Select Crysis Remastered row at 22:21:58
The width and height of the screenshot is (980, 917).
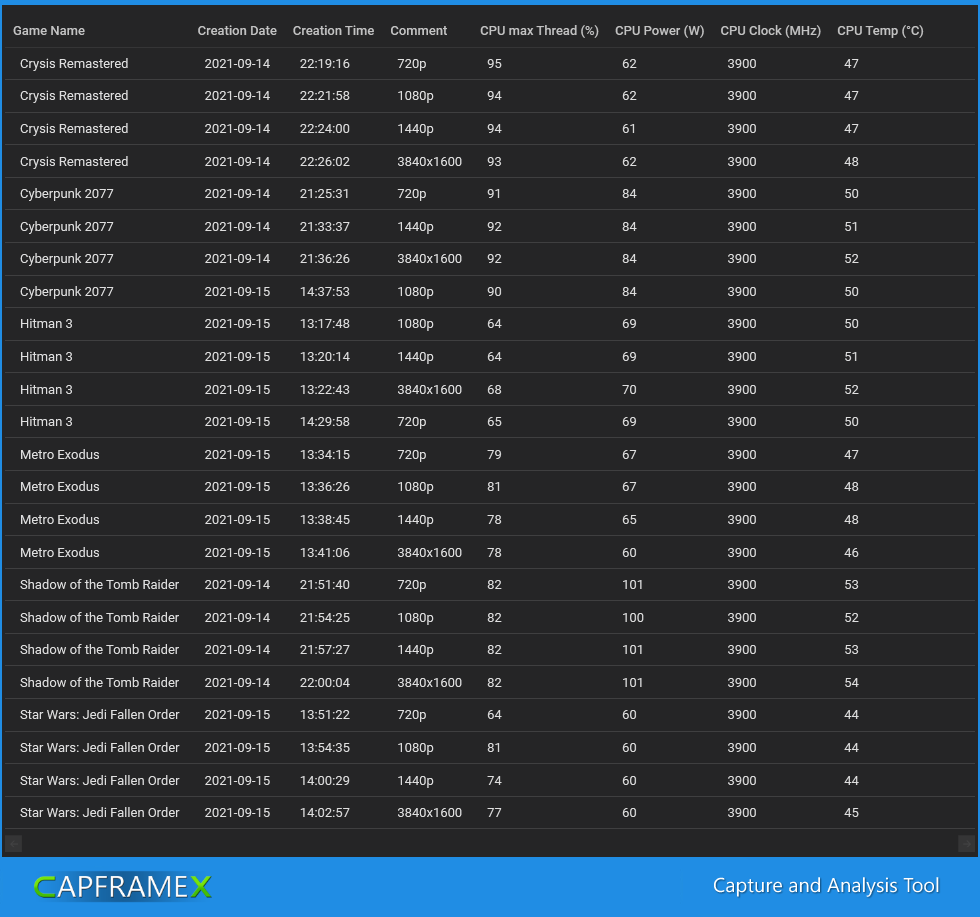[x=490, y=96]
